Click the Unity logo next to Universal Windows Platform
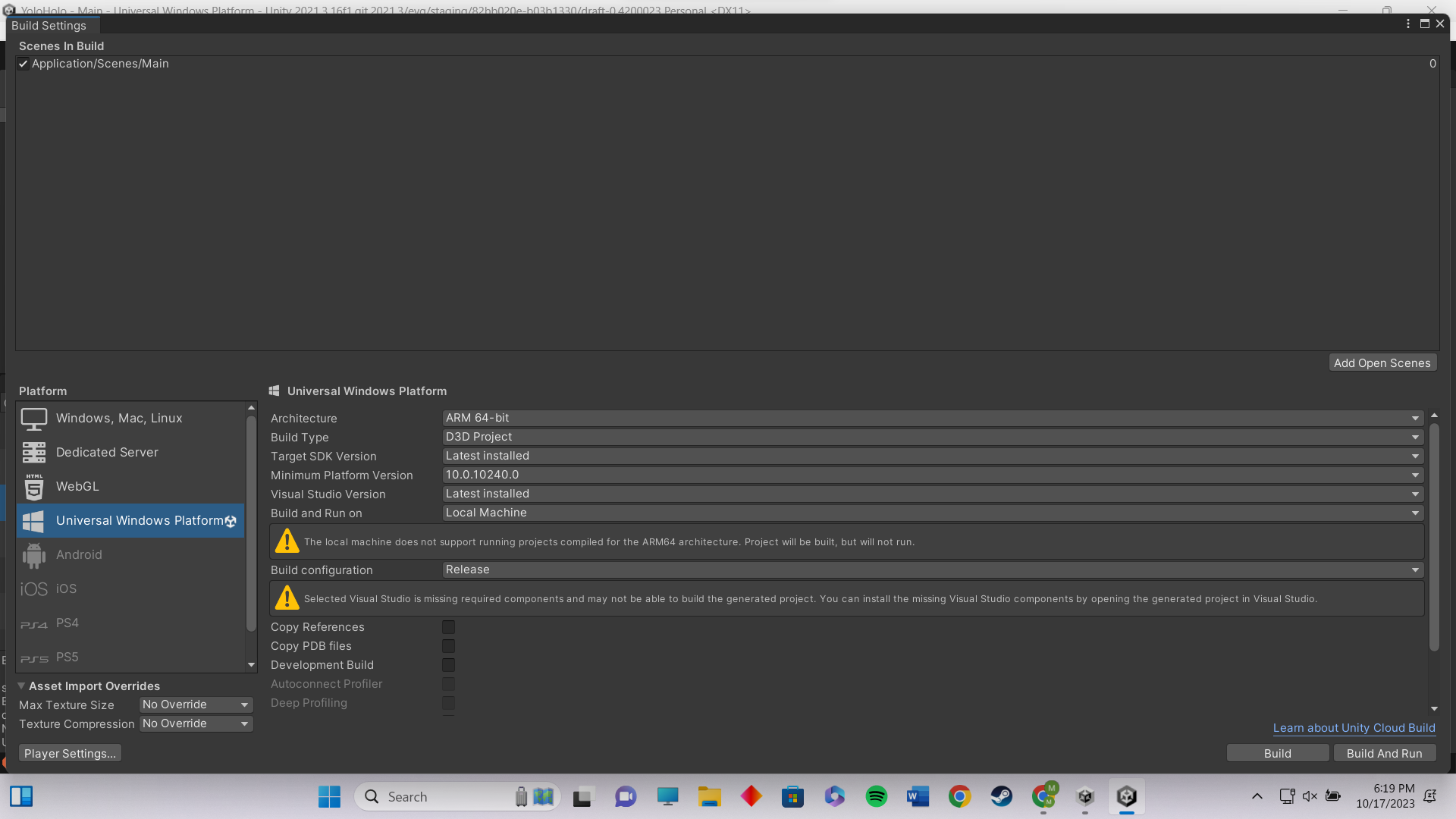Image resolution: width=1456 pixels, height=819 pixels. pos(231,521)
